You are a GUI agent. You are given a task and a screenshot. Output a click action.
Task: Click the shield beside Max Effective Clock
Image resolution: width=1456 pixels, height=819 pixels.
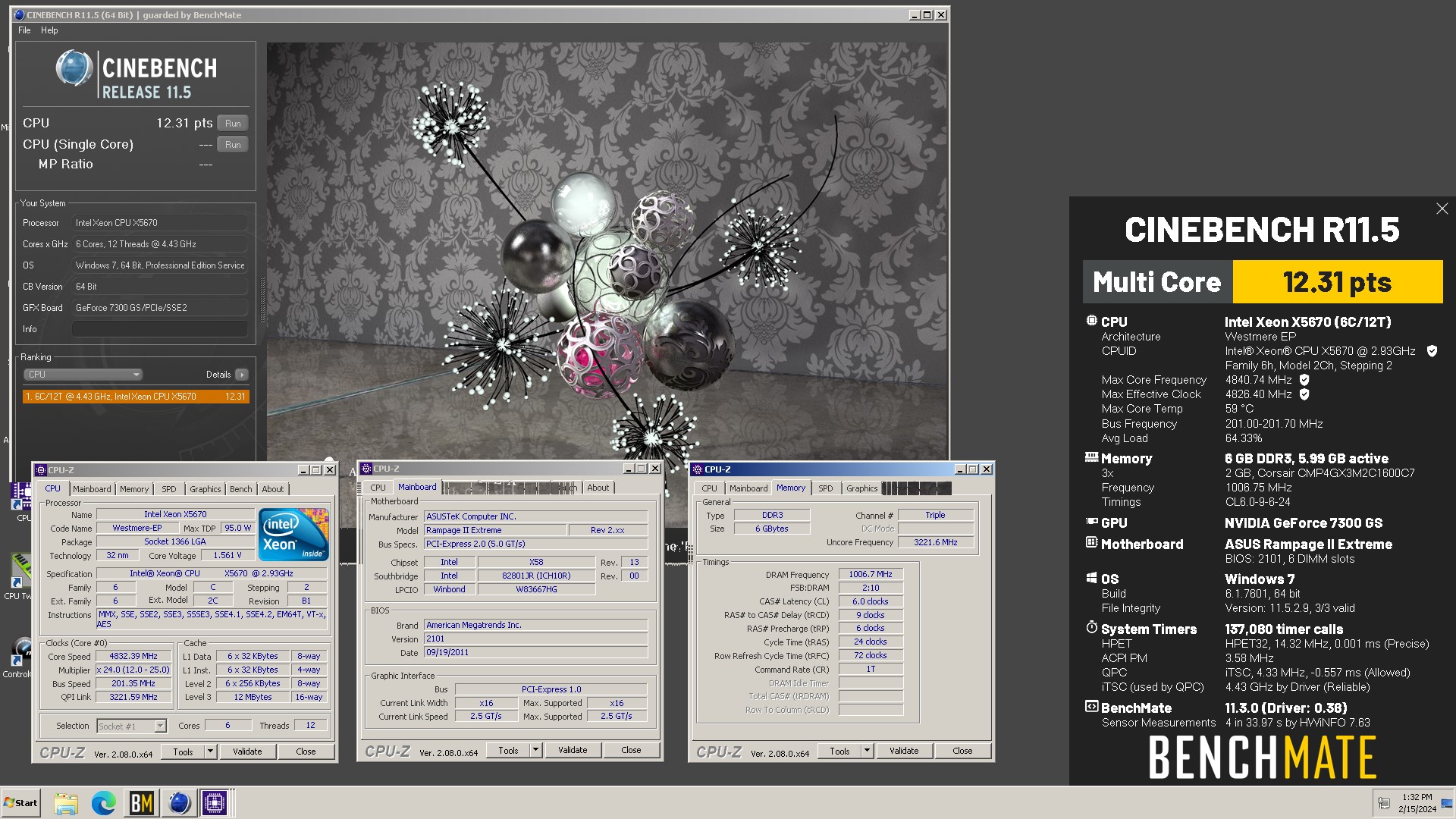[x=1304, y=394]
